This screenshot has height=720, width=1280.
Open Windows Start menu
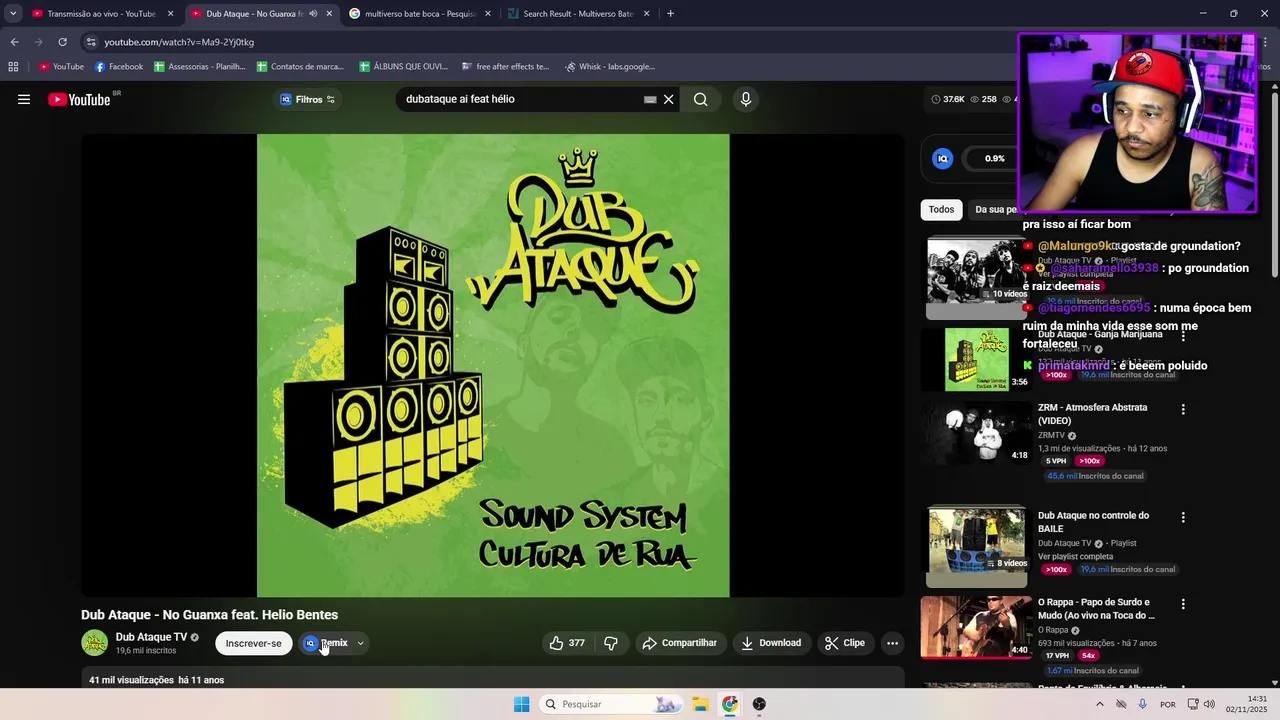point(521,704)
